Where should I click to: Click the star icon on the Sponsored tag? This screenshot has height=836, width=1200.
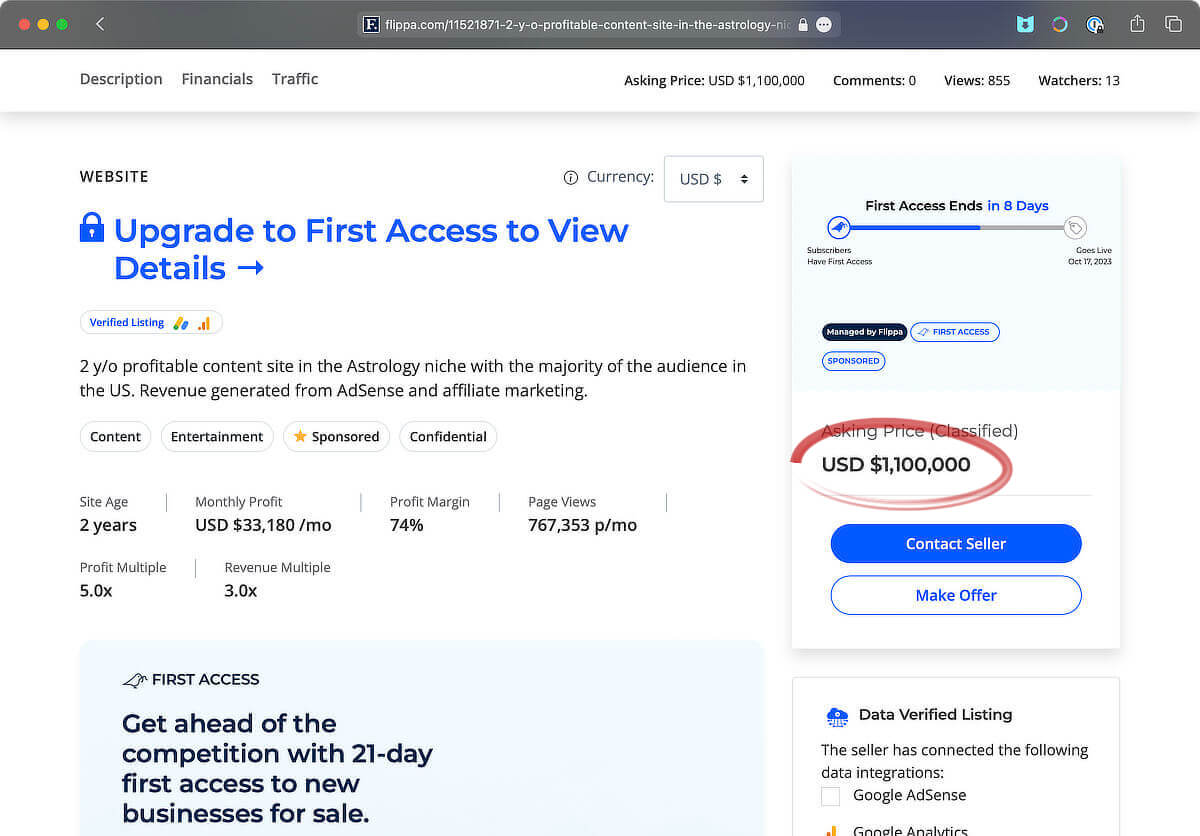click(300, 436)
